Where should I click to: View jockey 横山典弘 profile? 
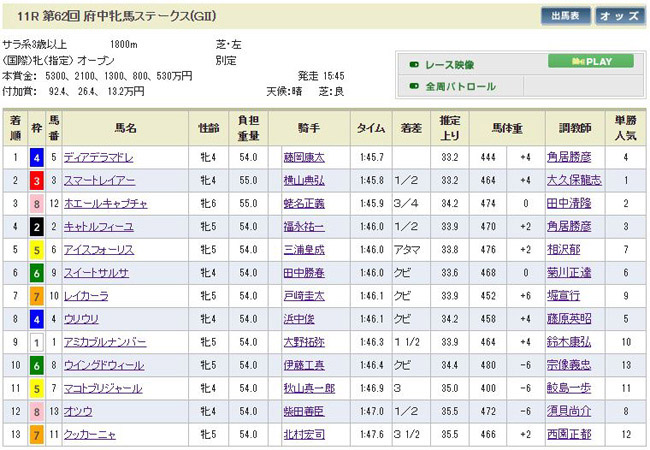point(306,181)
